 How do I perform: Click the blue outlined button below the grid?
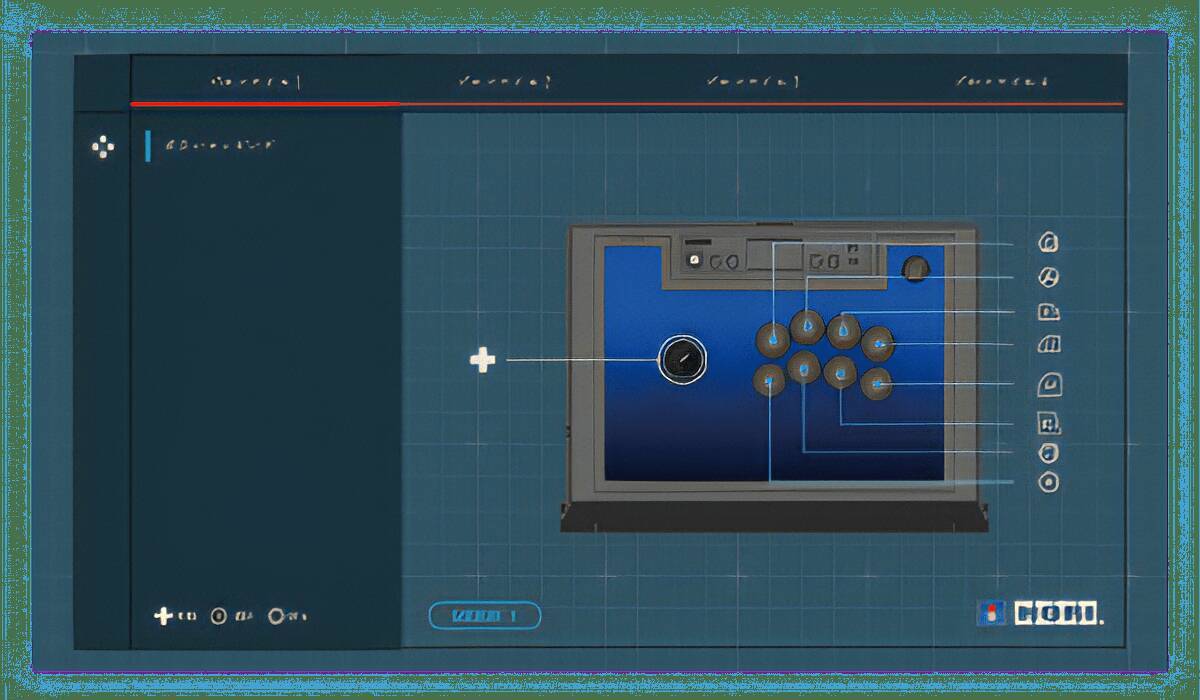click(485, 616)
